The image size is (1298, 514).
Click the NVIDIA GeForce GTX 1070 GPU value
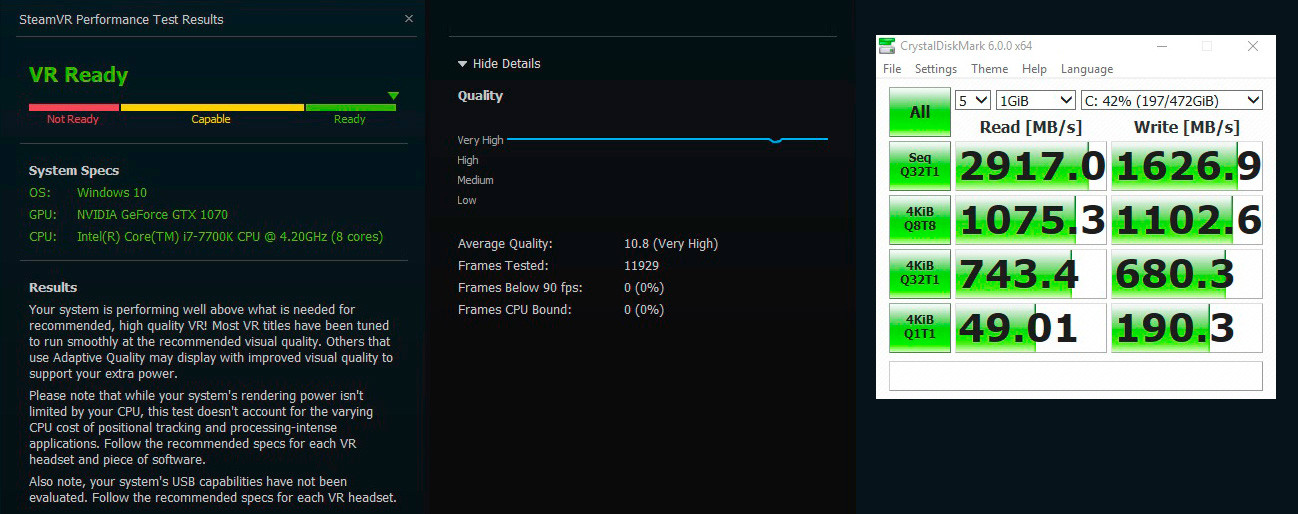click(152, 214)
